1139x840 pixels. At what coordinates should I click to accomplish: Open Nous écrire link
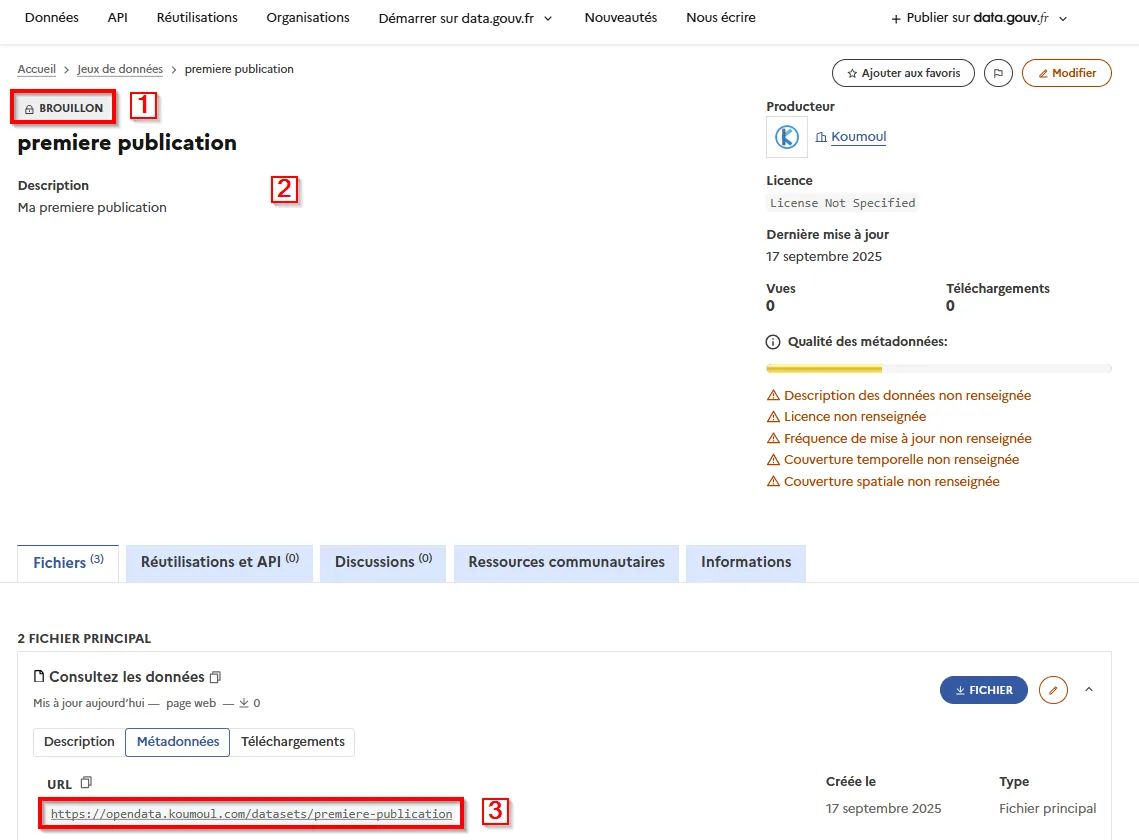pyautogui.click(x=721, y=17)
